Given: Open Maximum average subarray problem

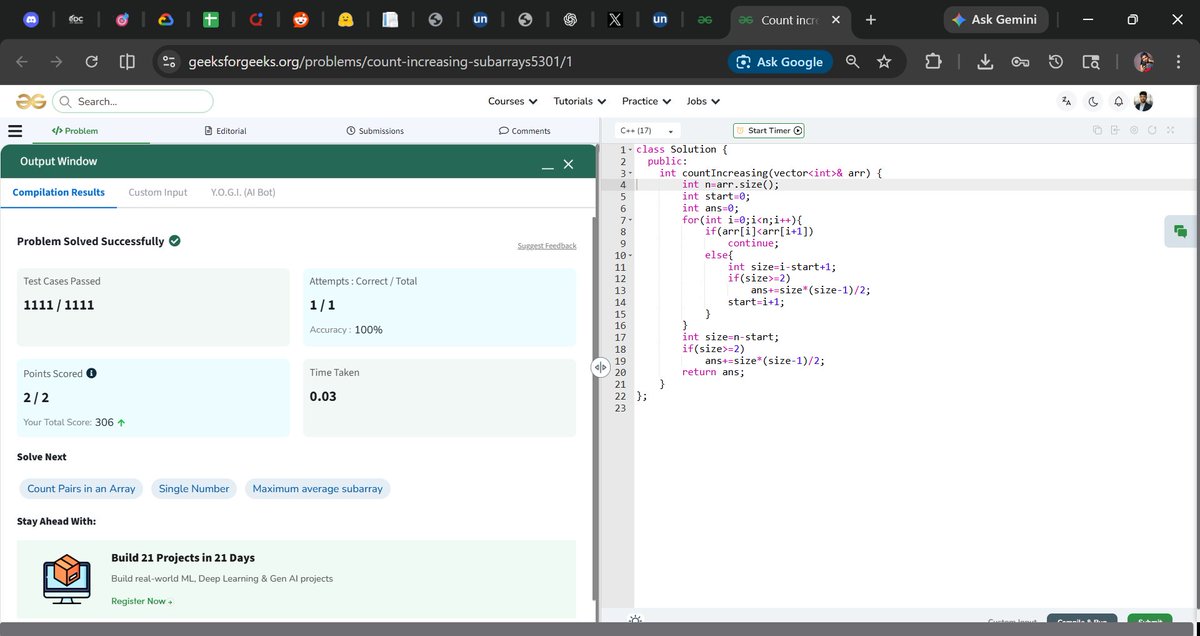Looking at the screenshot, I should [x=317, y=489].
